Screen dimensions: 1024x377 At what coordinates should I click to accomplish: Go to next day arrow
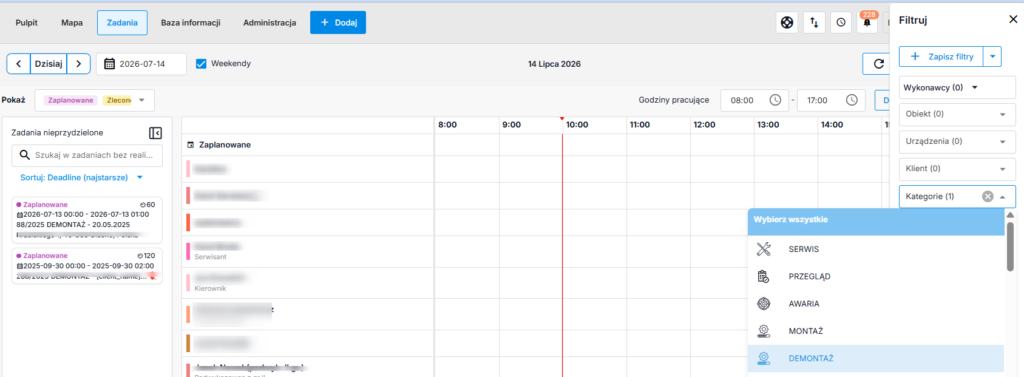(78, 64)
